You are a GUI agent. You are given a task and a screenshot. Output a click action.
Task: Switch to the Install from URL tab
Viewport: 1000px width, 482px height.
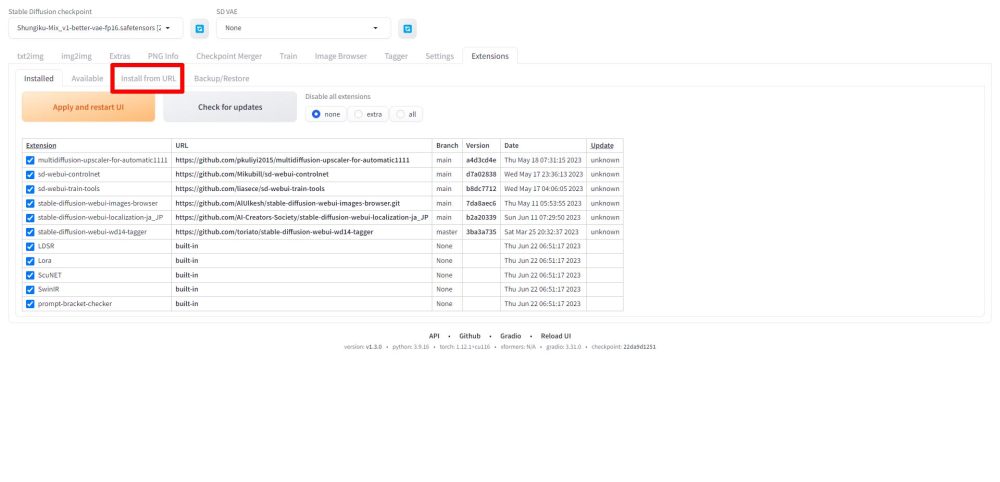pyautogui.click(x=148, y=78)
